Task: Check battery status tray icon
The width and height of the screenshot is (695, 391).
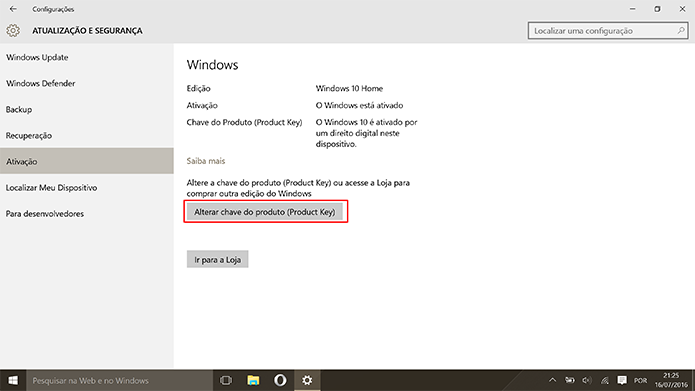Action: coord(570,380)
